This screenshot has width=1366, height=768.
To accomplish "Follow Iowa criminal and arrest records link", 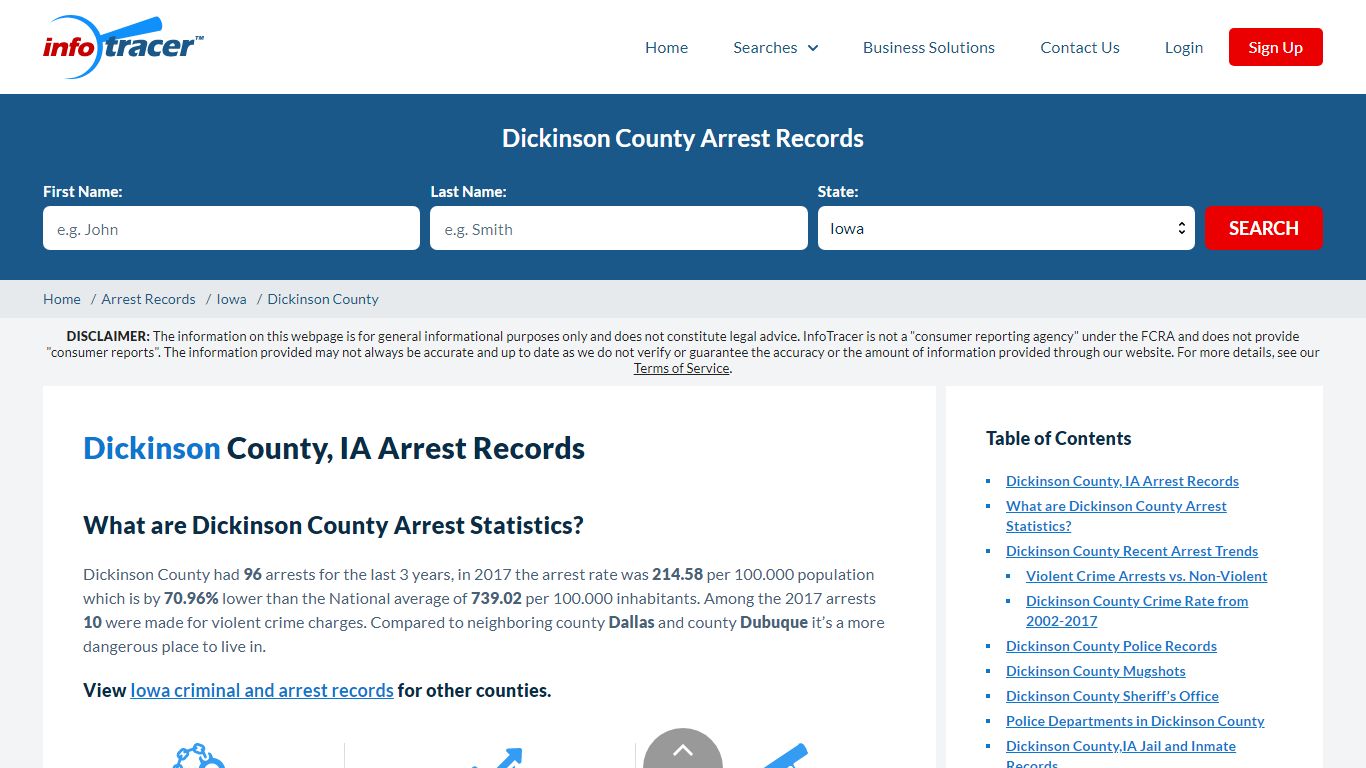I will click(x=262, y=690).
